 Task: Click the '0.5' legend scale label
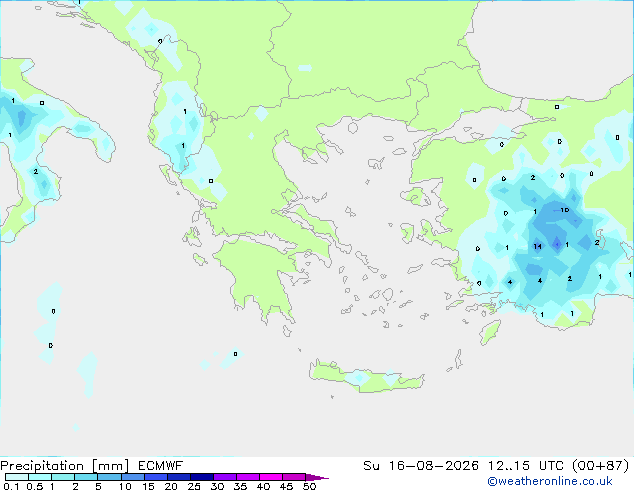(x=34, y=486)
